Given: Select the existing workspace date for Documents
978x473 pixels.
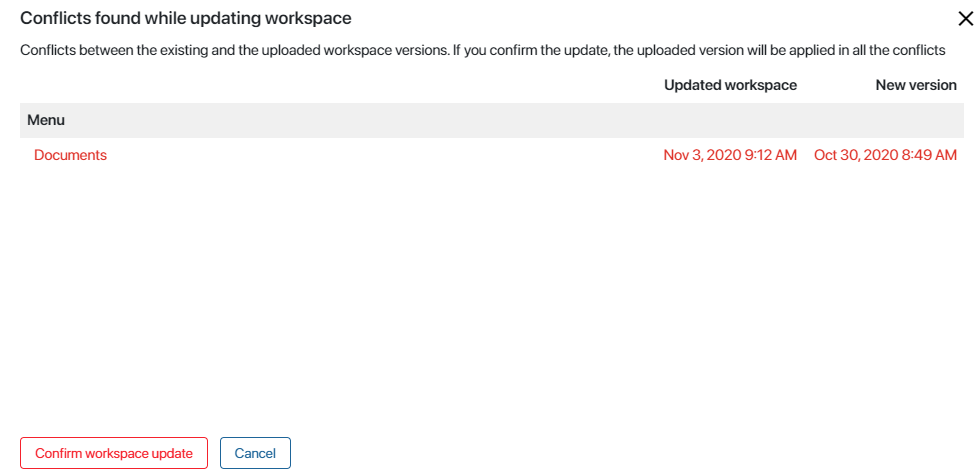Looking at the screenshot, I should [x=730, y=155].
